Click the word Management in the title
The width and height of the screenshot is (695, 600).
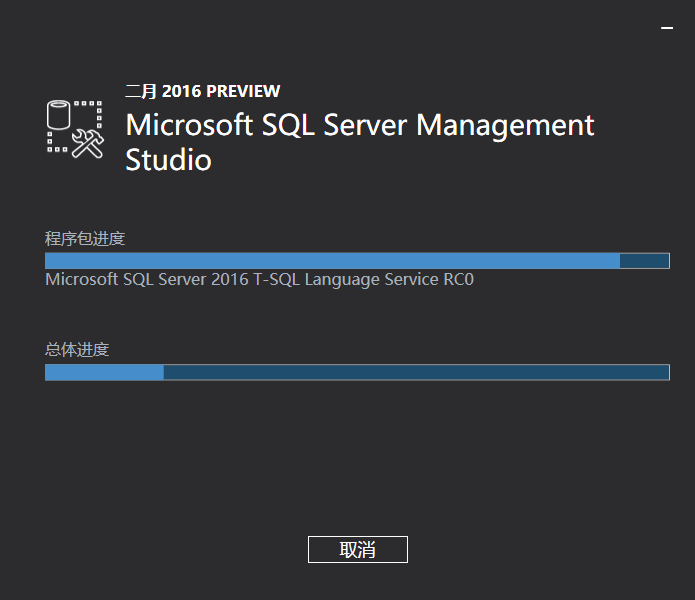coord(505,126)
